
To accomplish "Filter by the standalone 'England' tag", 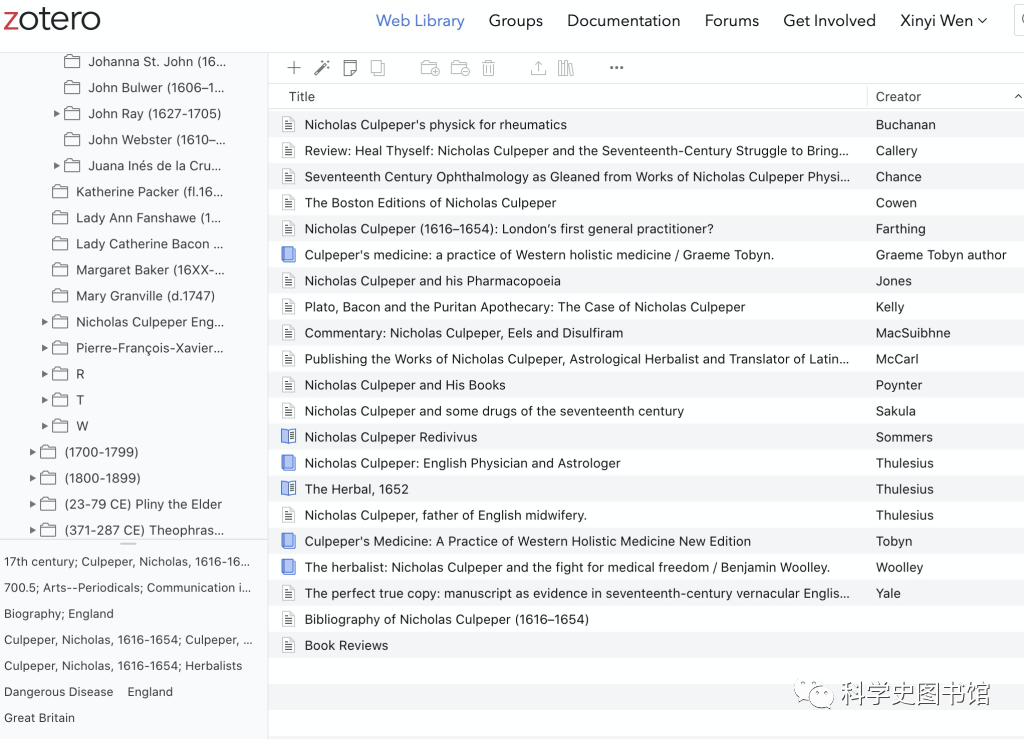I will [150, 692].
